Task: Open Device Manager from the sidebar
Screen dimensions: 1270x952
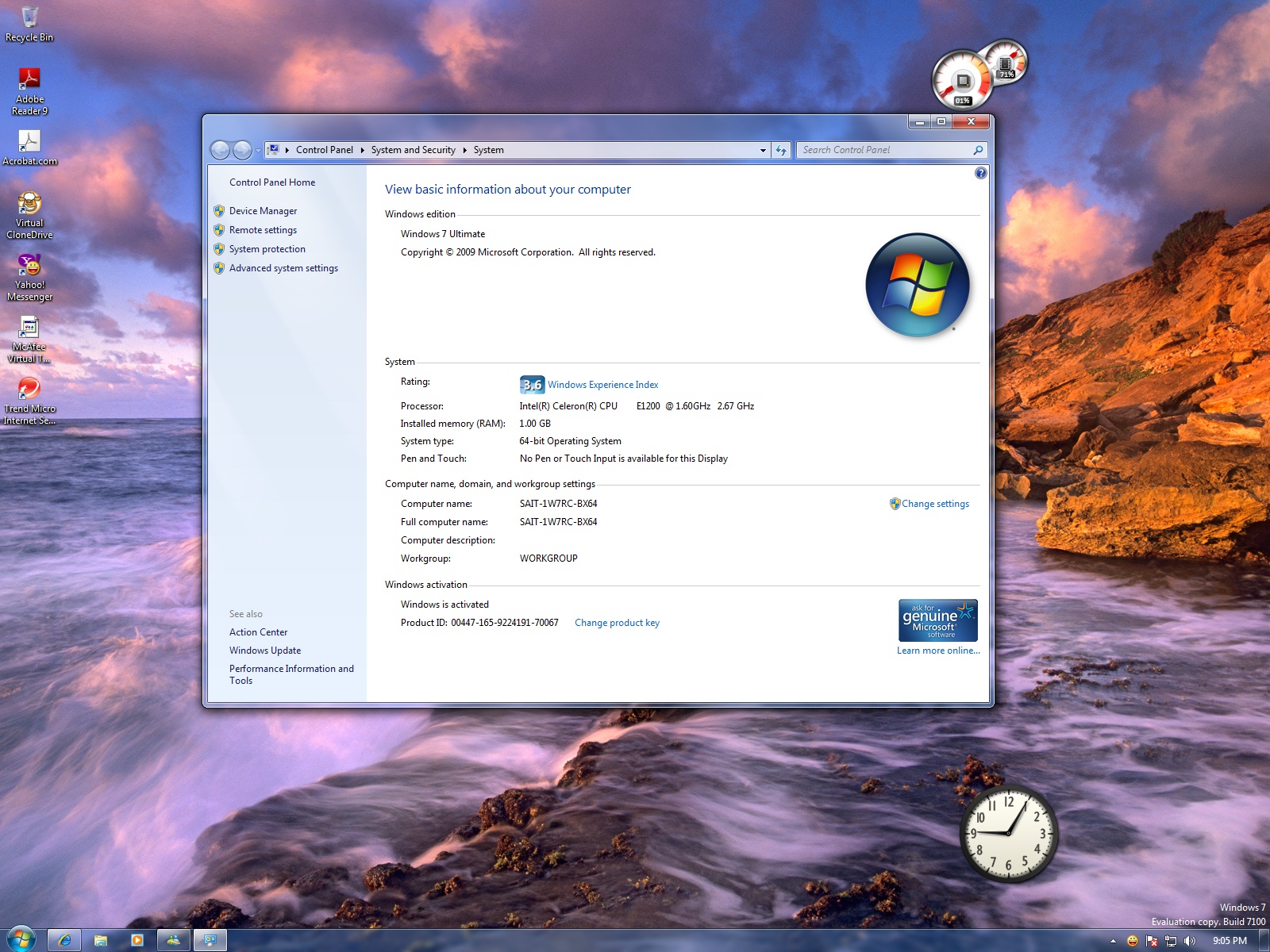Action: 263,211
